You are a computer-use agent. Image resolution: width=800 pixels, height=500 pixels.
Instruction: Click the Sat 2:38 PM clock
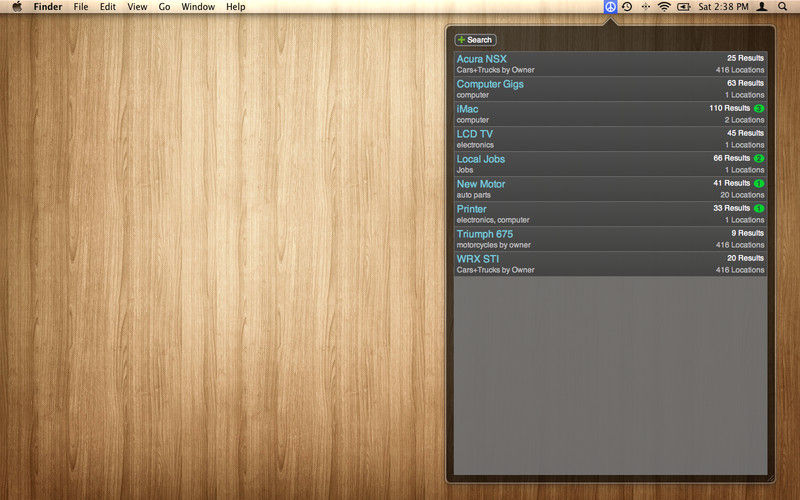[723, 7]
